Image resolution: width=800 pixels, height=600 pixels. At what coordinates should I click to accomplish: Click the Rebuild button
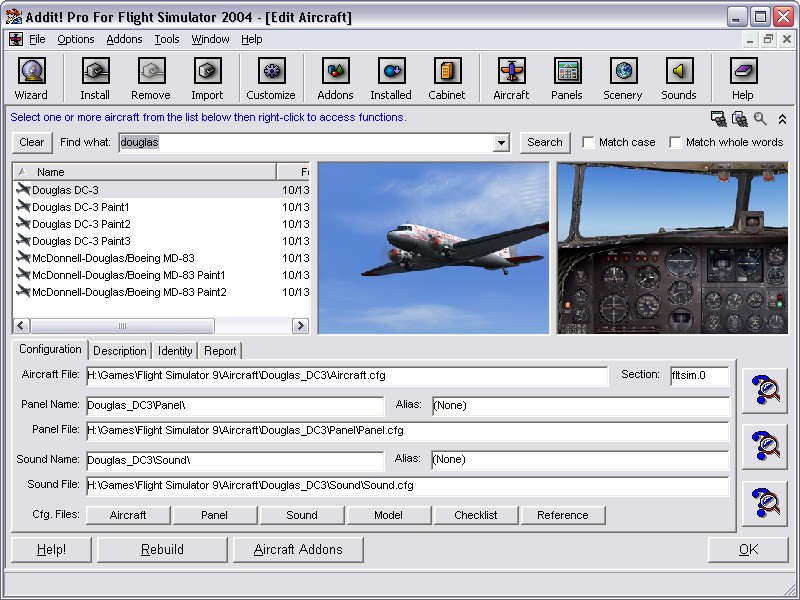162,549
